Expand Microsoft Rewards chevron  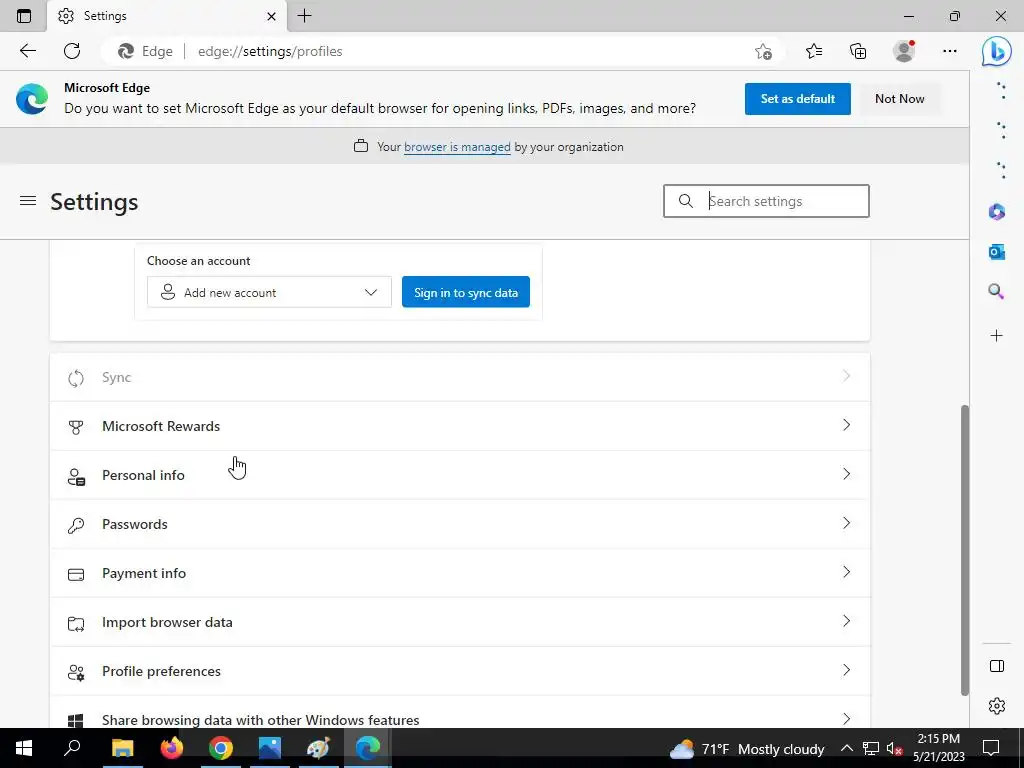click(846, 425)
